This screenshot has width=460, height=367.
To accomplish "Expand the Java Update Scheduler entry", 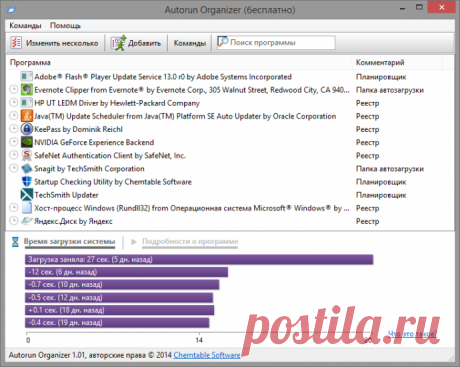I will point(14,115).
